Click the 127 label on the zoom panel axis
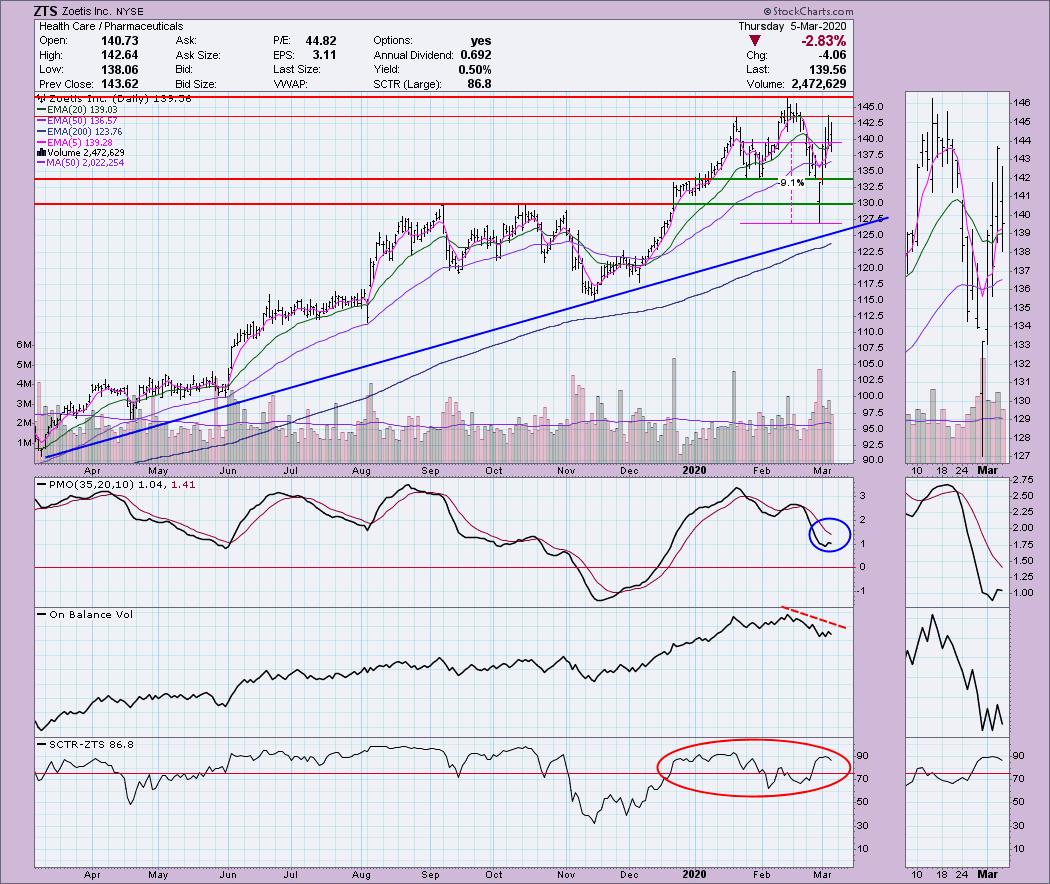Viewport: 1050px width, 884px height. pos(1022,456)
